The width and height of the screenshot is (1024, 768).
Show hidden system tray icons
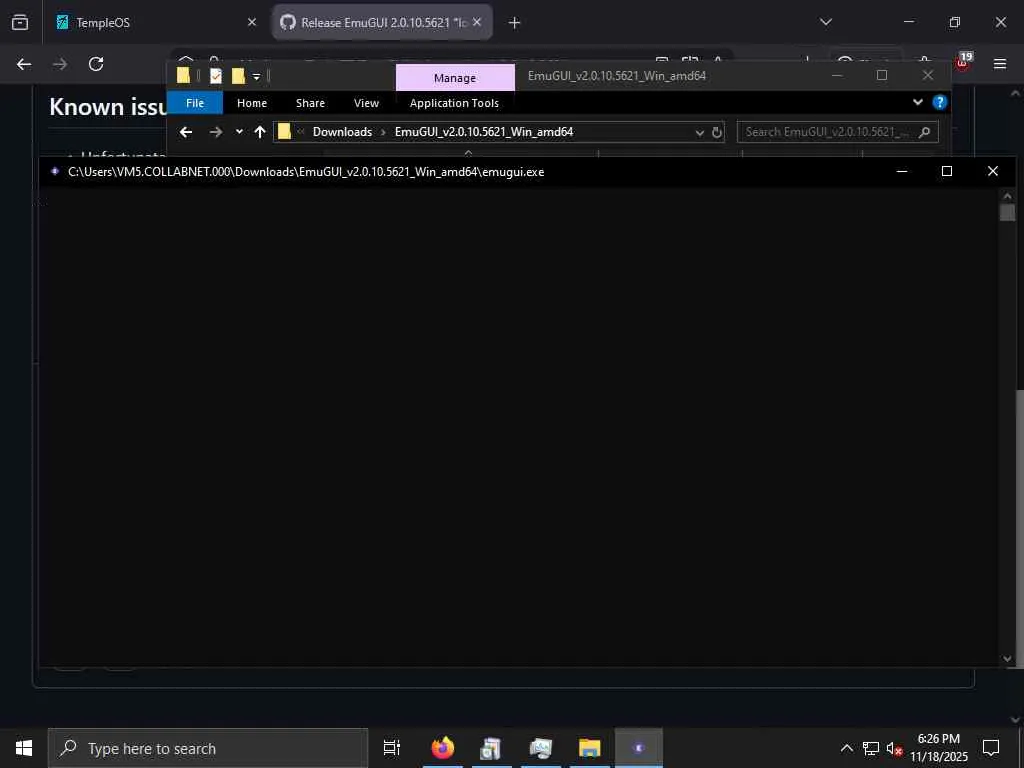coord(846,748)
